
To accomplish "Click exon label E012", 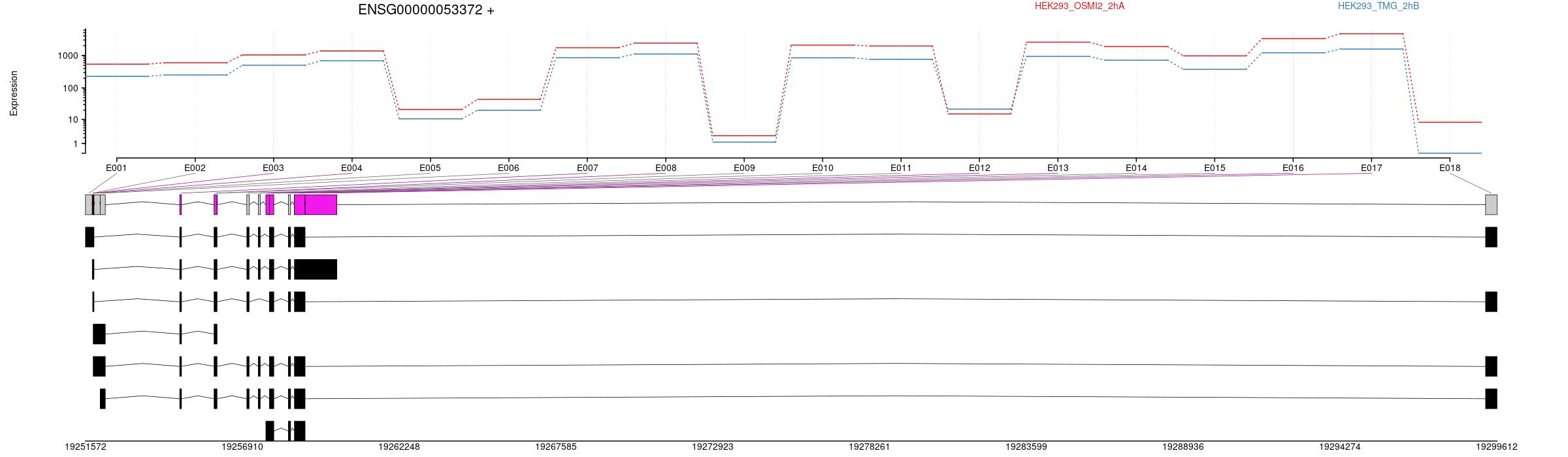I will click(979, 168).
